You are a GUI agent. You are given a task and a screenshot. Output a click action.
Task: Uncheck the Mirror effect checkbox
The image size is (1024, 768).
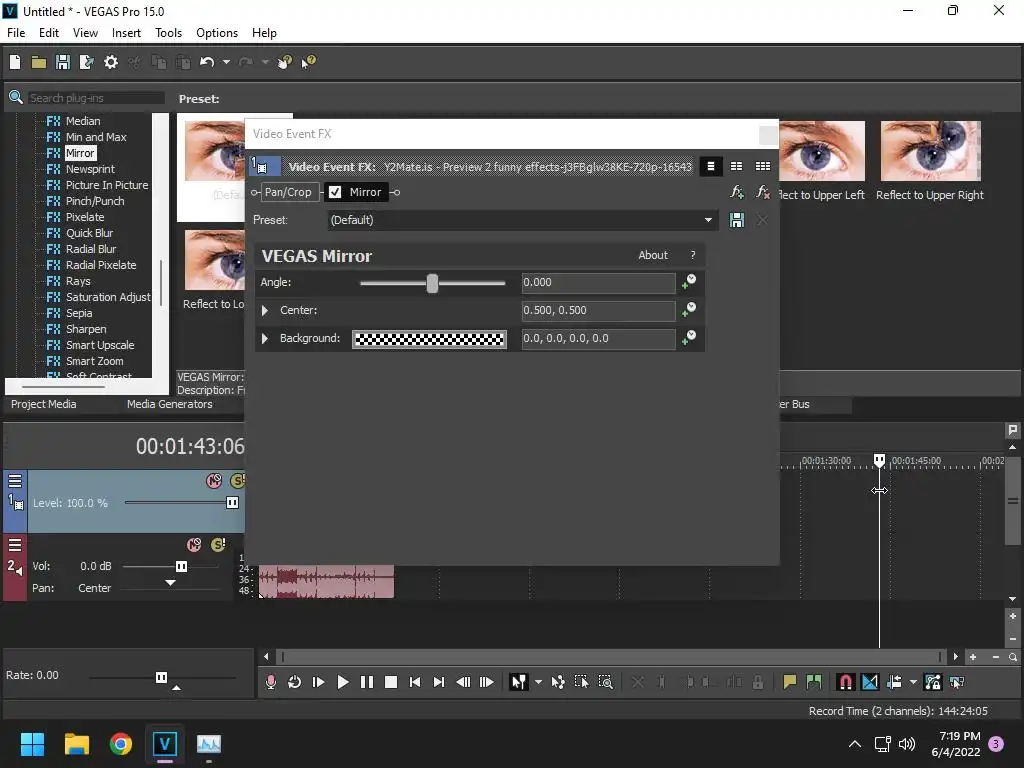tap(335, 192)
